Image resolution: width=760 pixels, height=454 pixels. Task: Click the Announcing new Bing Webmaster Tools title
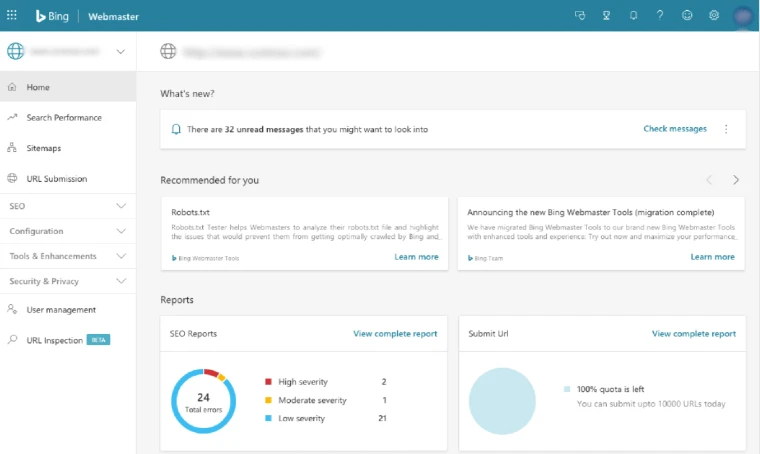[x=590, y=212]
